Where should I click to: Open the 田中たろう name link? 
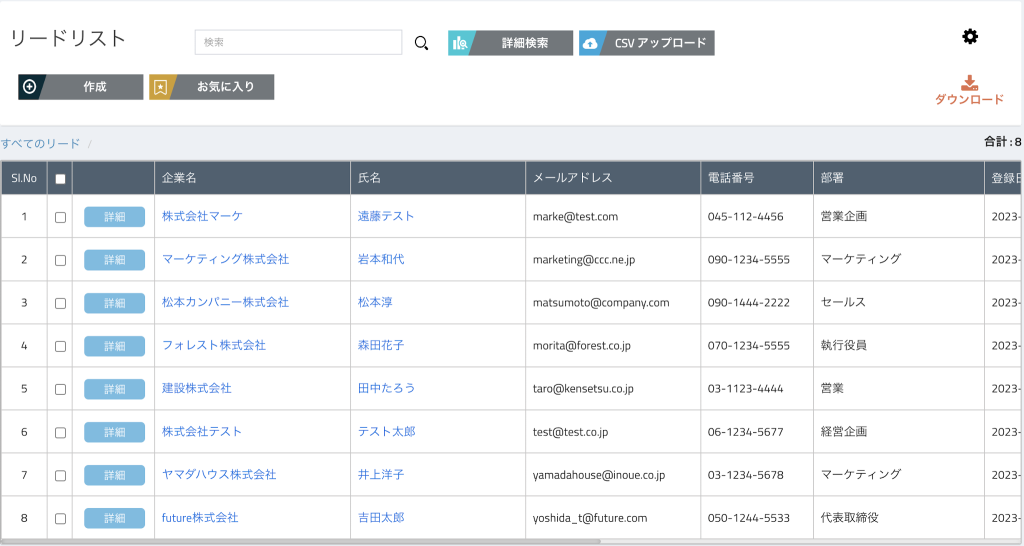pos(386,388)
